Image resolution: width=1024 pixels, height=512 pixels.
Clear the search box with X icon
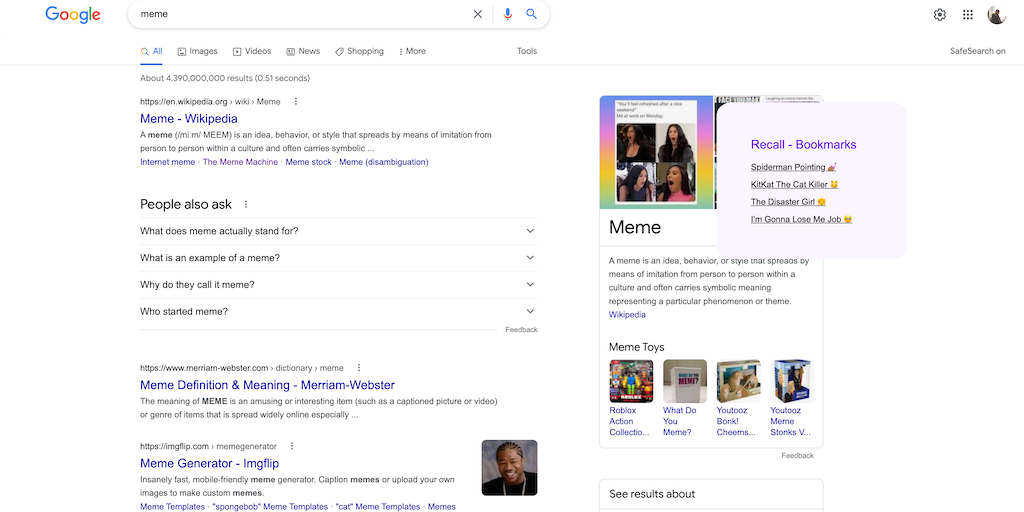478,14
